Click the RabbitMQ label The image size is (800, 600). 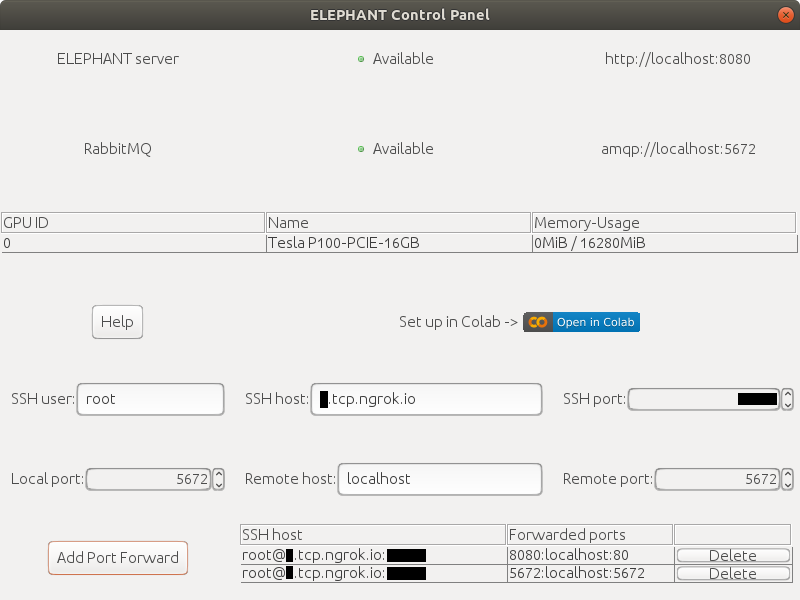(x=118, y=149)
